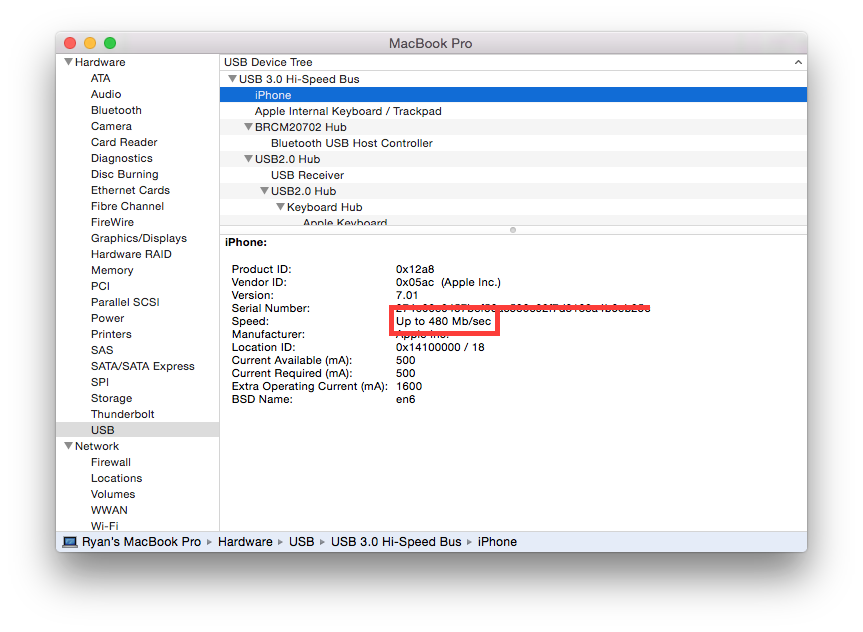Open Wi-Fi under Network
Screen dimensions: 863x632
[105, 525]
